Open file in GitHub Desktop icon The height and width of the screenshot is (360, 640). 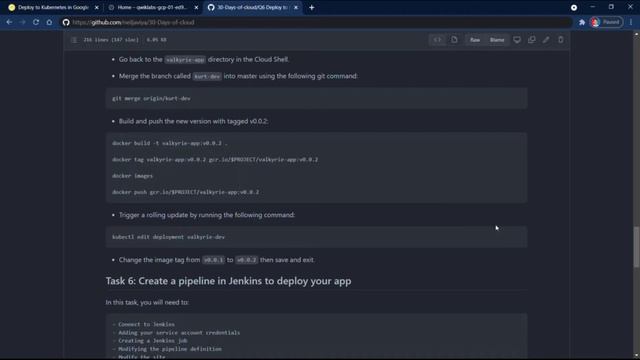tap(517, 40)
